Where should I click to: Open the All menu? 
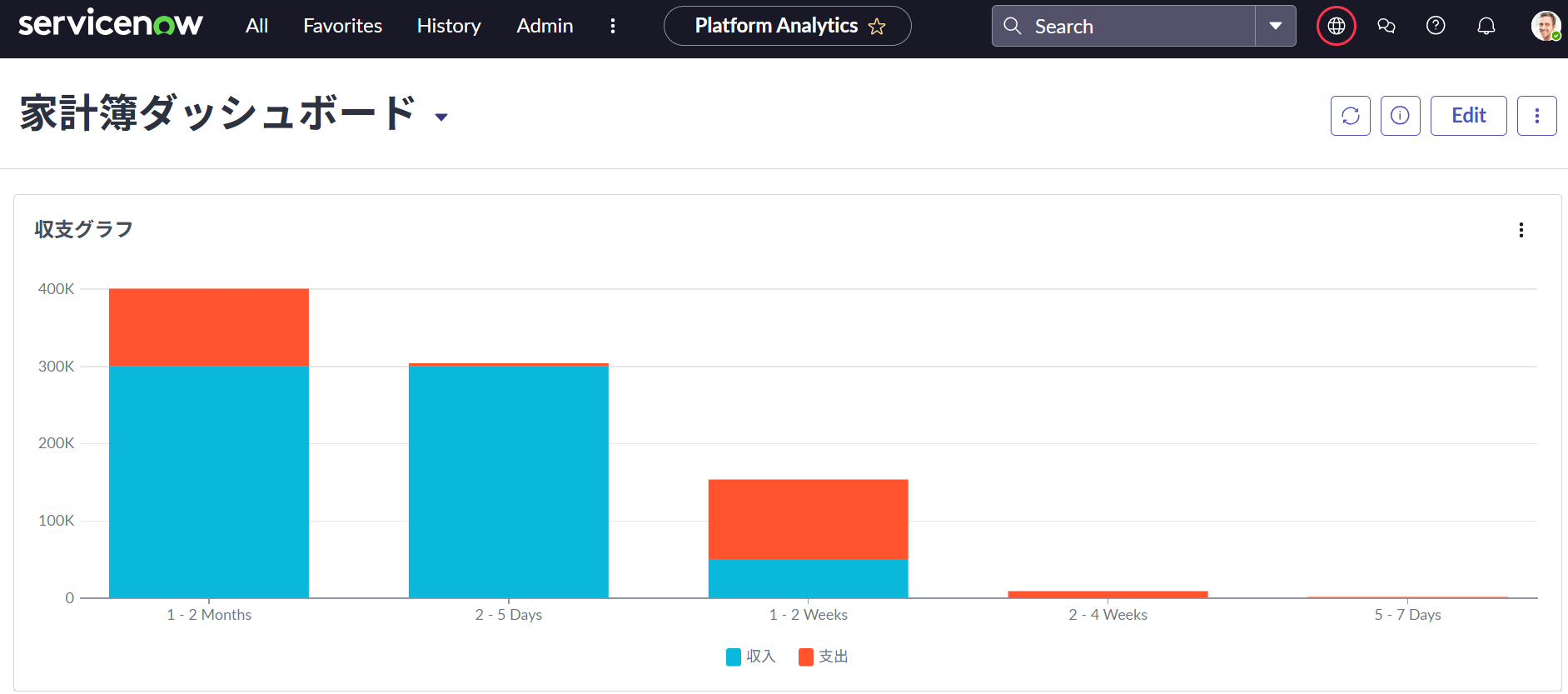(x=256, y=26)
